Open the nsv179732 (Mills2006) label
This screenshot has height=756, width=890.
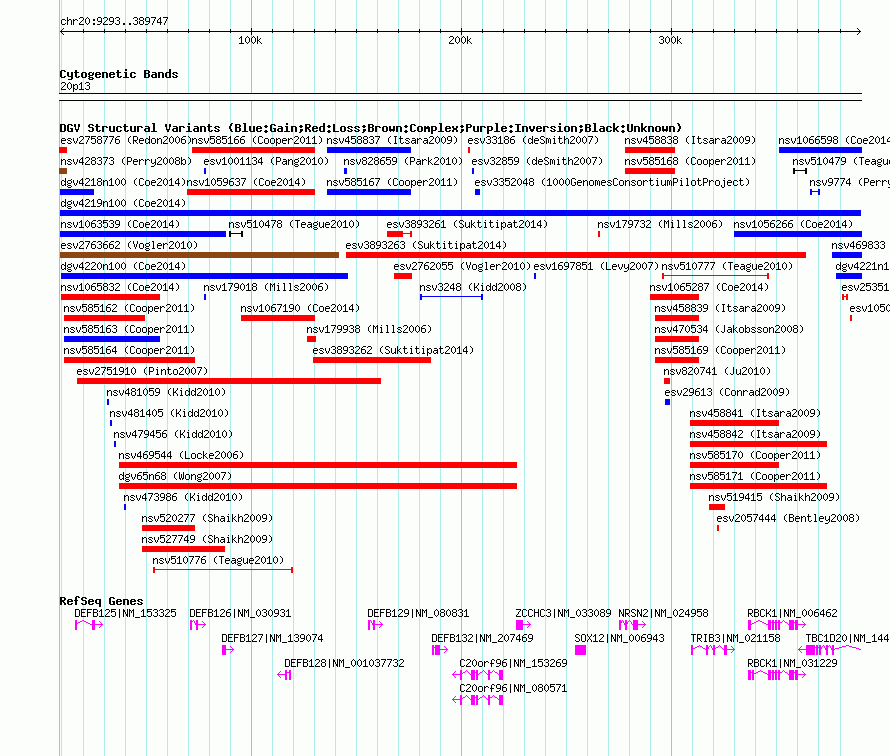(660, 224)
